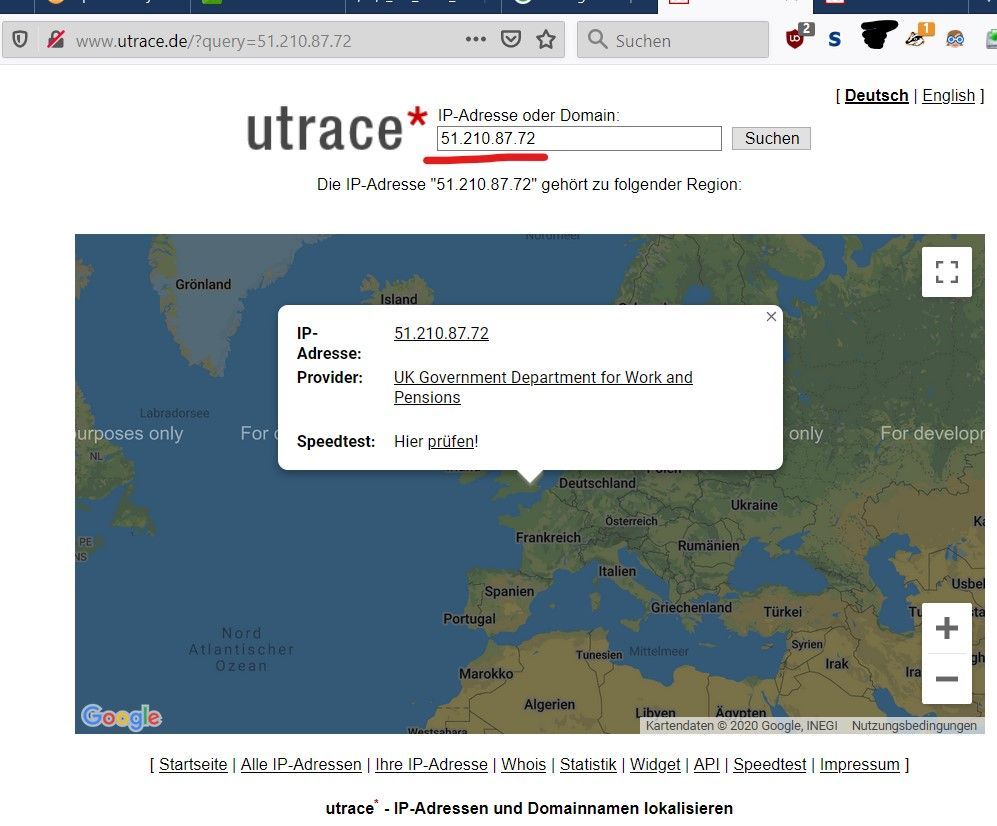Open the Startseite footer link

pos(193,764)
